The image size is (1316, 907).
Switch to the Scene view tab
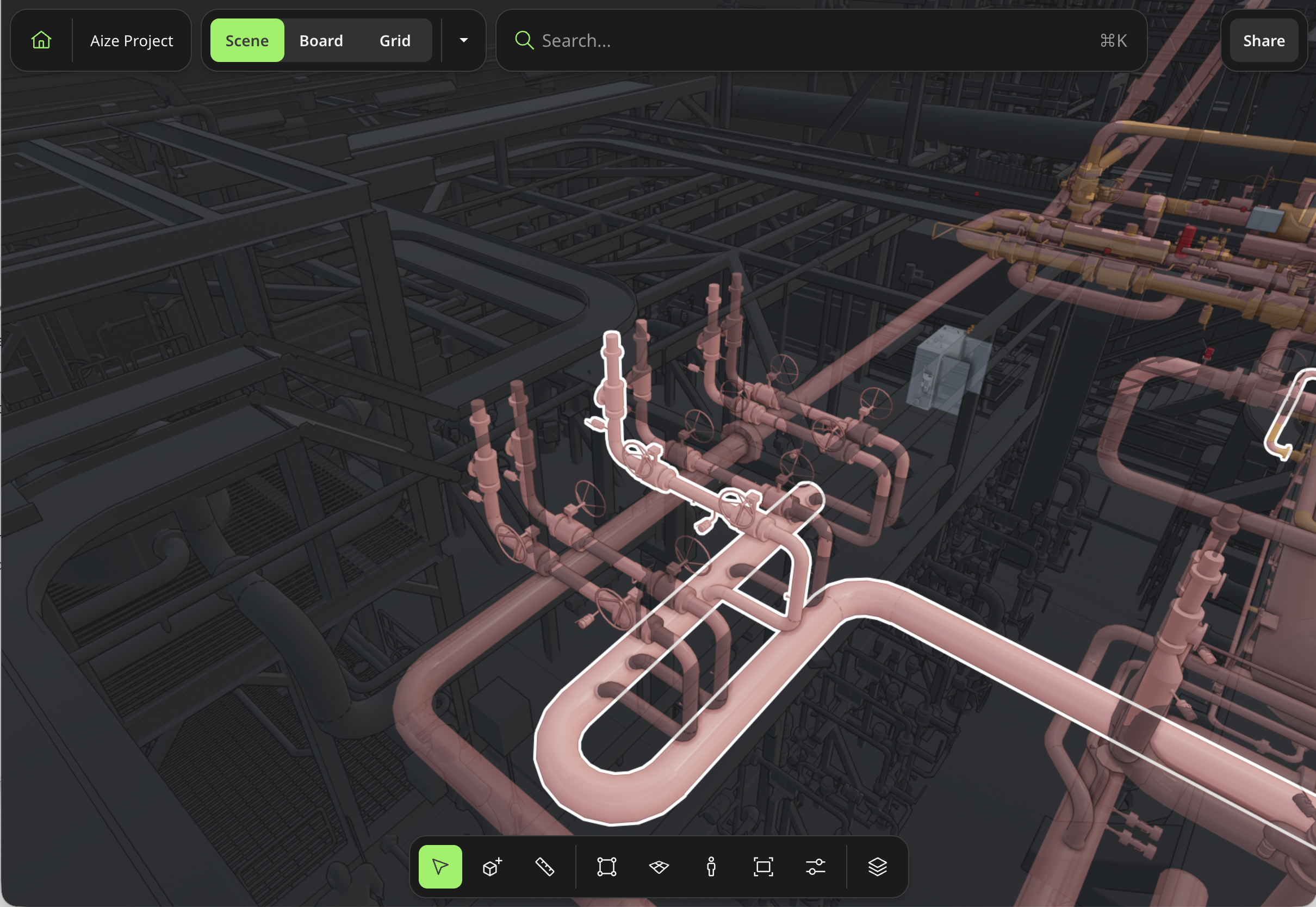(x=246, y=40)
